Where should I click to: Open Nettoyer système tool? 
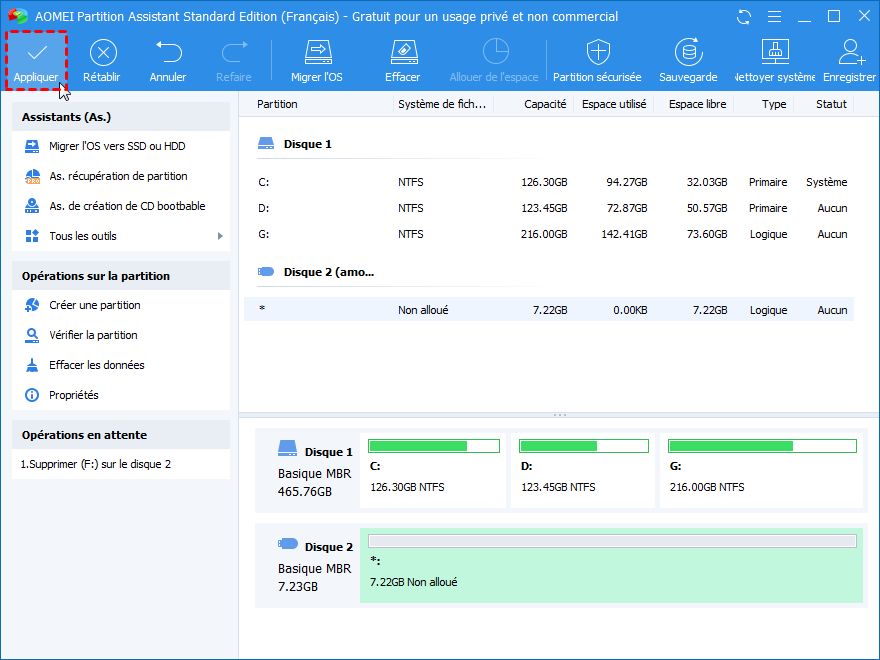[776, 60]
